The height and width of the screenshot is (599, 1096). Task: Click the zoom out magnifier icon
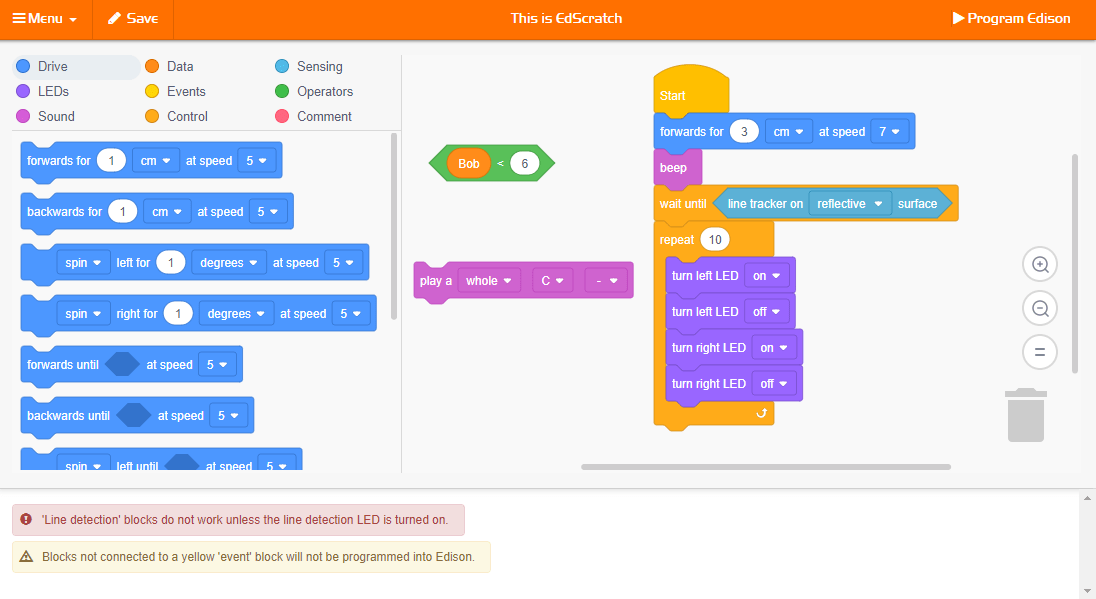click(1040, 308)
